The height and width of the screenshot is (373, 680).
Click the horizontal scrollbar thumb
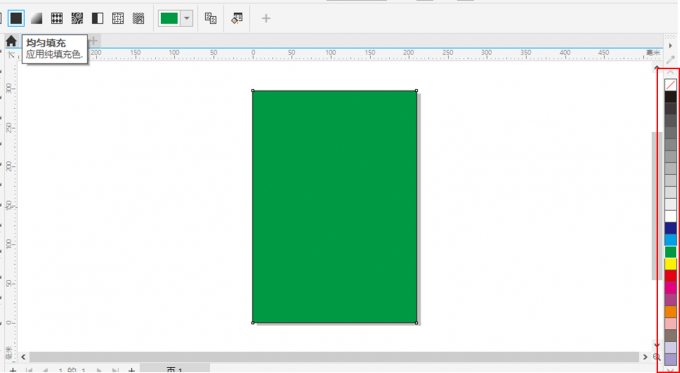[x=334, y=357]
